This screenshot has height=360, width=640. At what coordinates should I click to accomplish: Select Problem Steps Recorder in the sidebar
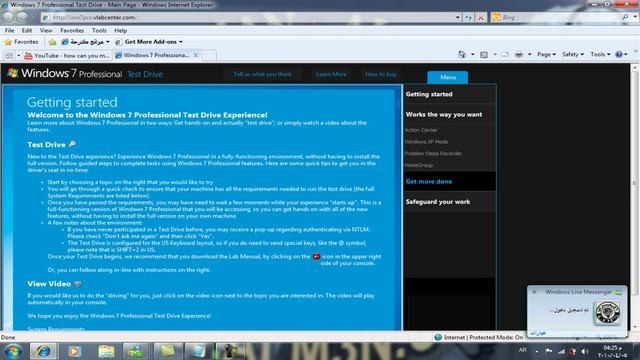tap(433, 153)
